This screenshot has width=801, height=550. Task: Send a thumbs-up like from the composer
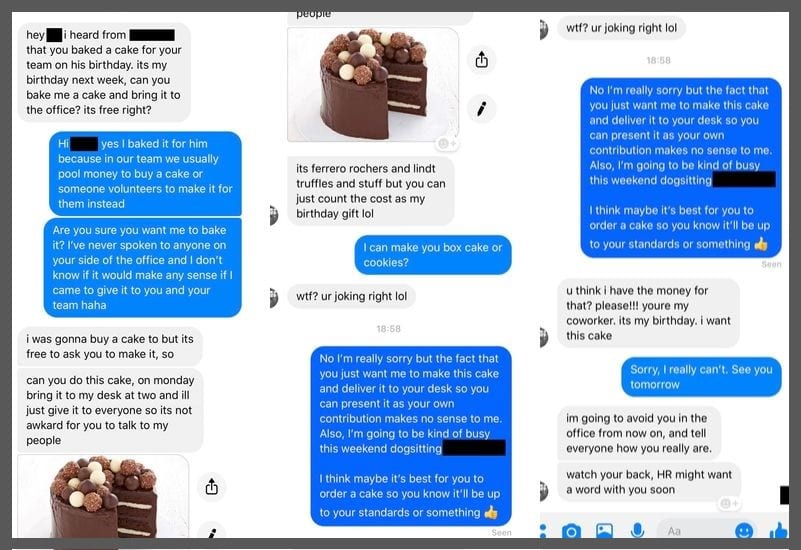[x=779, y=531]
